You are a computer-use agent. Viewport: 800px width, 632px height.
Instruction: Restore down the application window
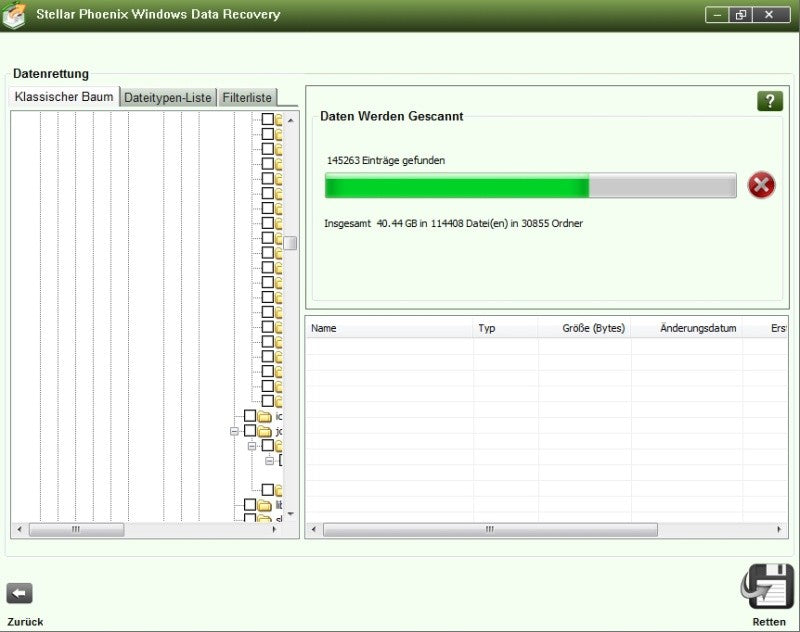pyautogui.click(x=741, y=15)
